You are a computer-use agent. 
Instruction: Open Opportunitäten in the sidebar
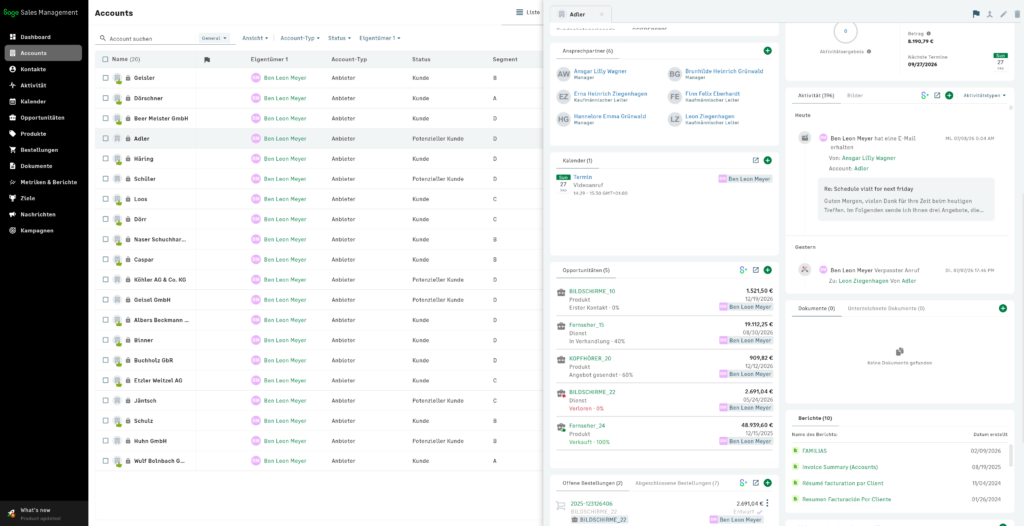(x=43, y=118)
